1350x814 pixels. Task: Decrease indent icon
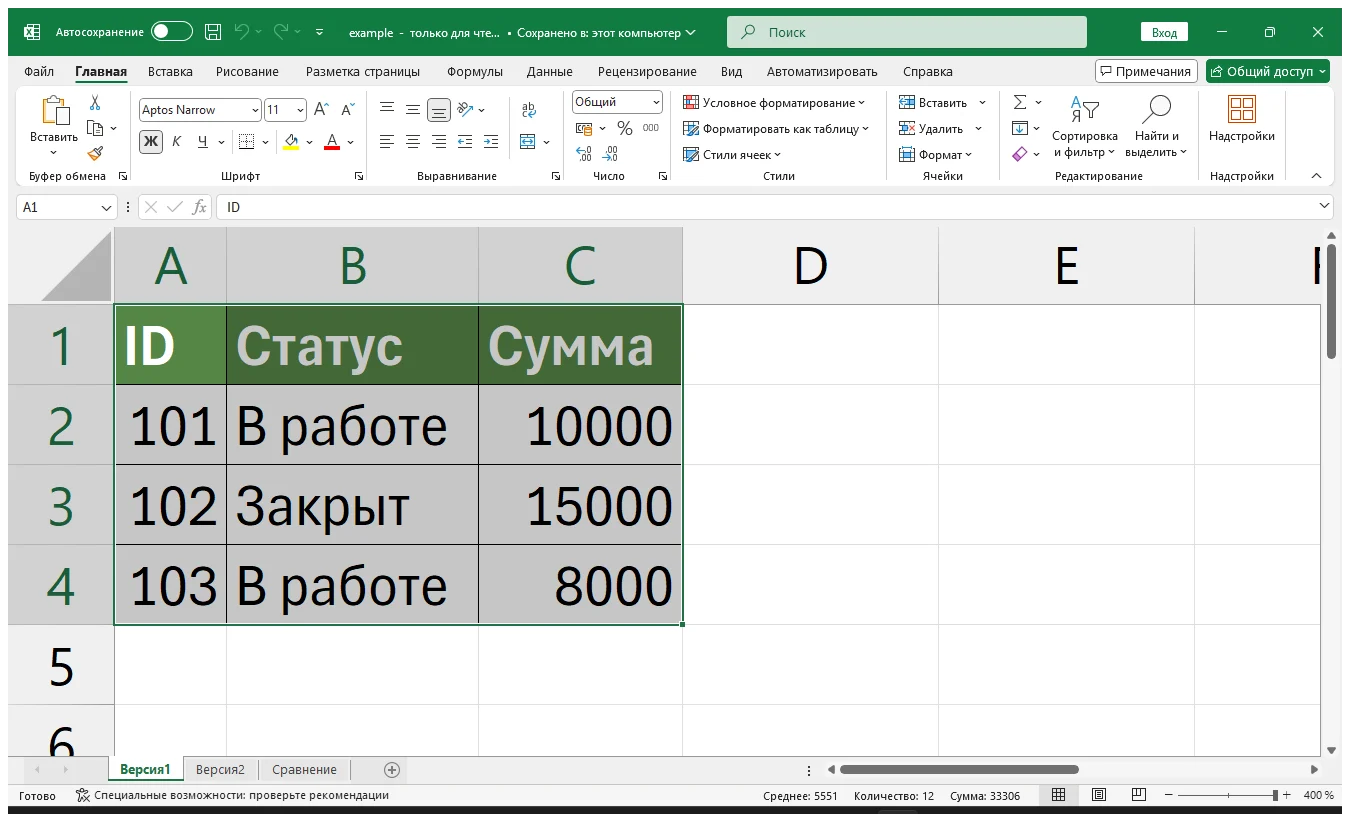pos(465,142)
